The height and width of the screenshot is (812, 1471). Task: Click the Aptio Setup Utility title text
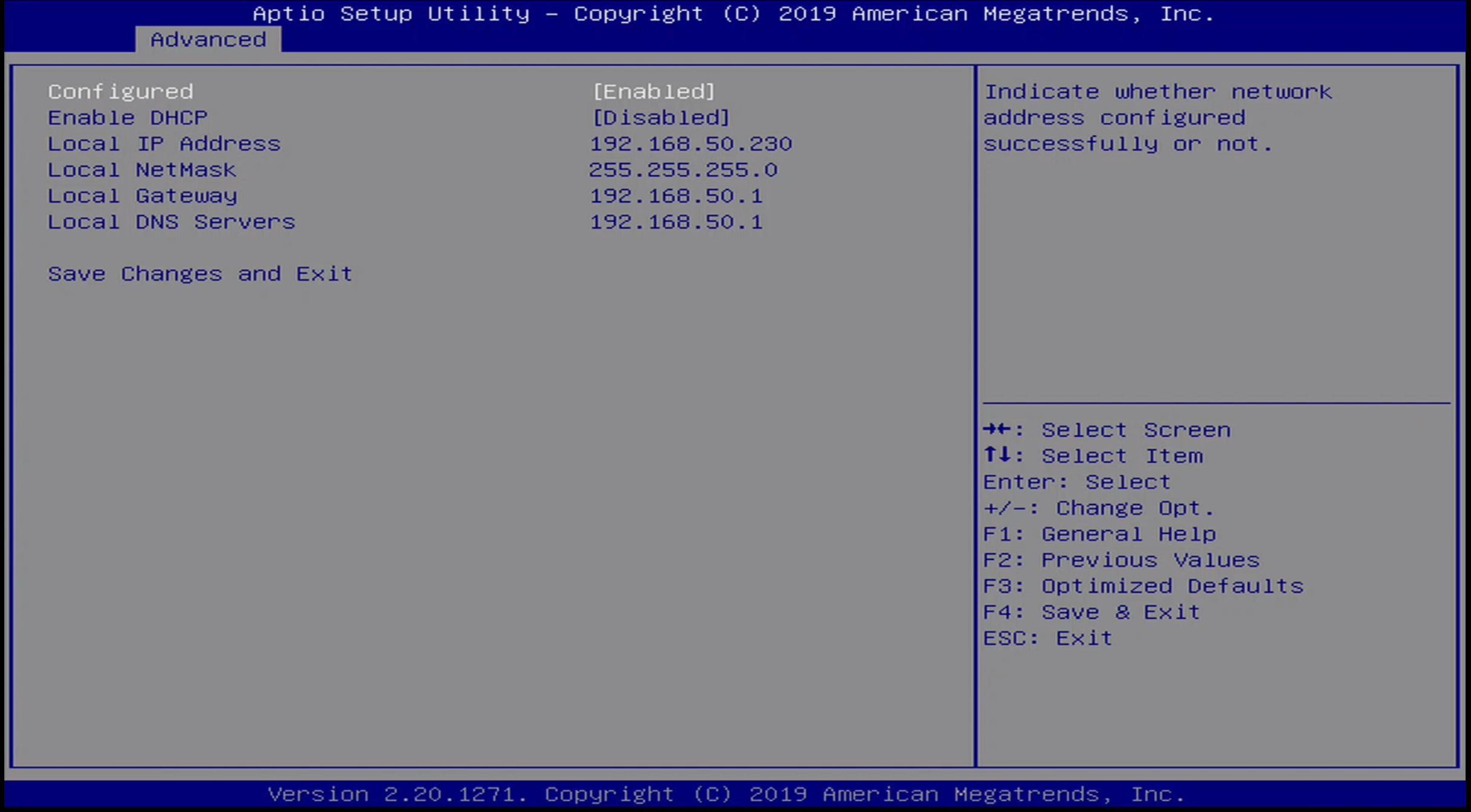coord(734,13)
